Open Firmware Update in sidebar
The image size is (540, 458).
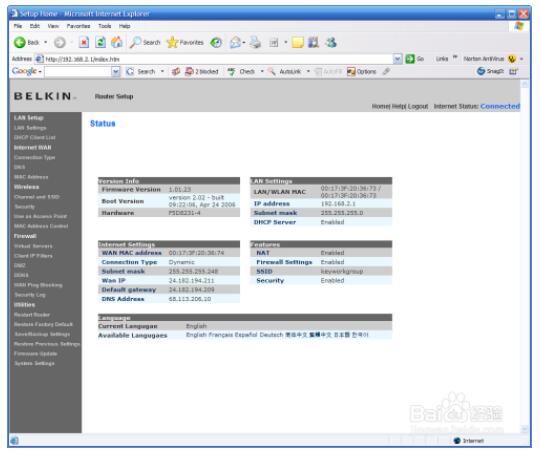[x=35, y=354]
